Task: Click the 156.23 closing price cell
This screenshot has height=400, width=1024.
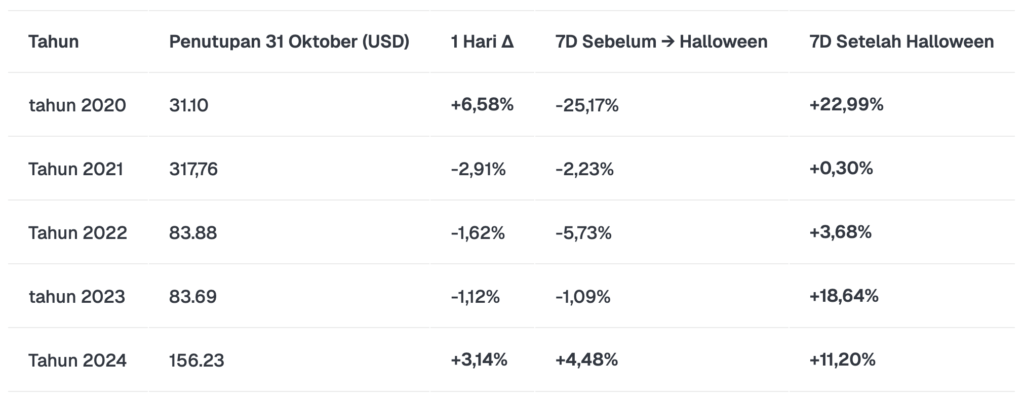Action: pyautogui.click(x=199, y=361)
